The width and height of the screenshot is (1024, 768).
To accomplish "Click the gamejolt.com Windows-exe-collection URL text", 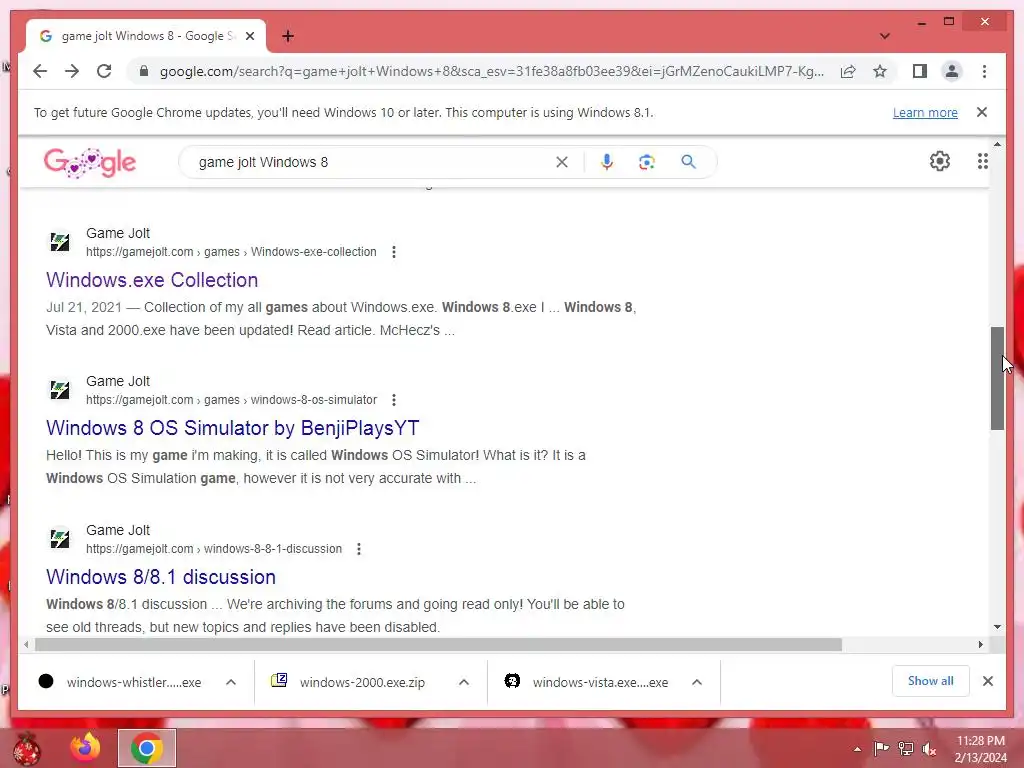I will tap(231, 252).
